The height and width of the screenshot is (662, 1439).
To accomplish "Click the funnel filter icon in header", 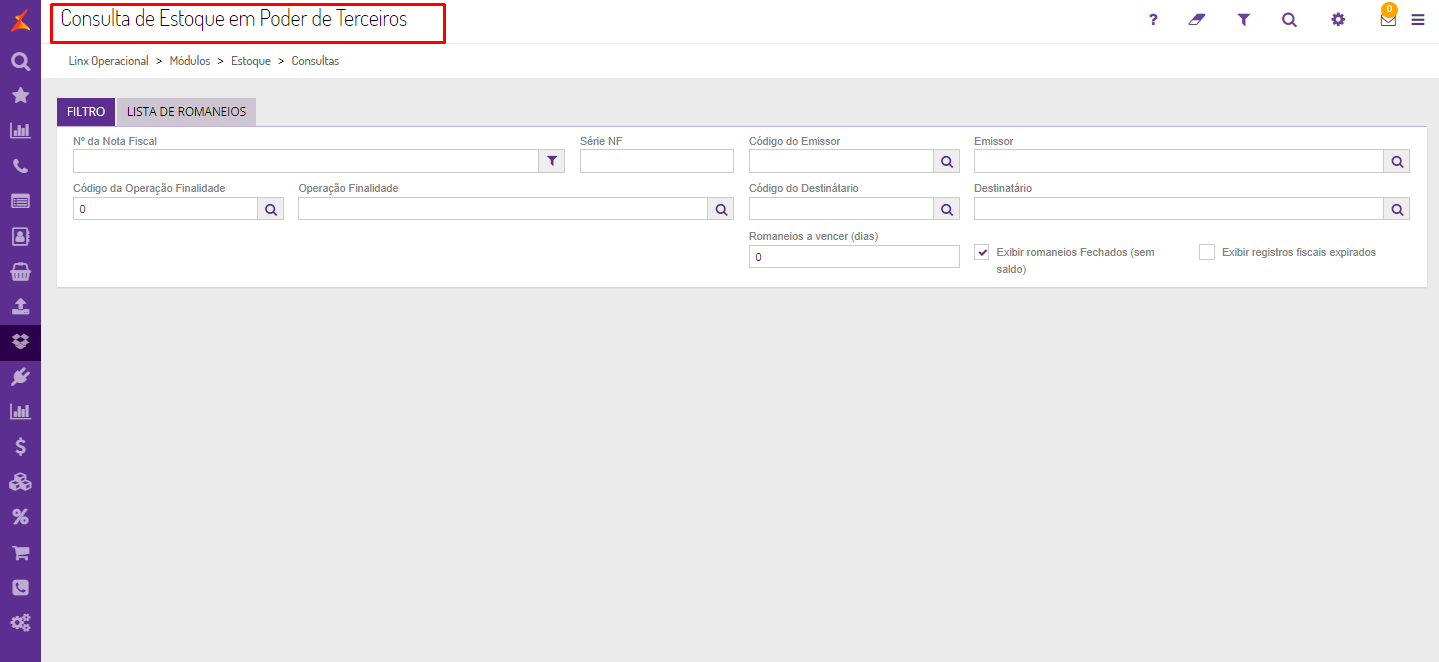I will [1244, 19].
